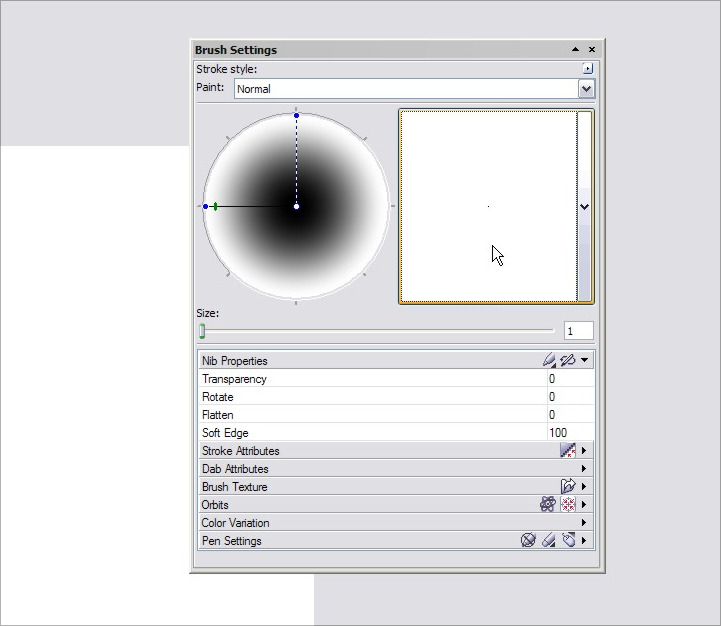Collapse the Nib Properties section arrow
Screen dimensions: 721x626
pos(584,360)
